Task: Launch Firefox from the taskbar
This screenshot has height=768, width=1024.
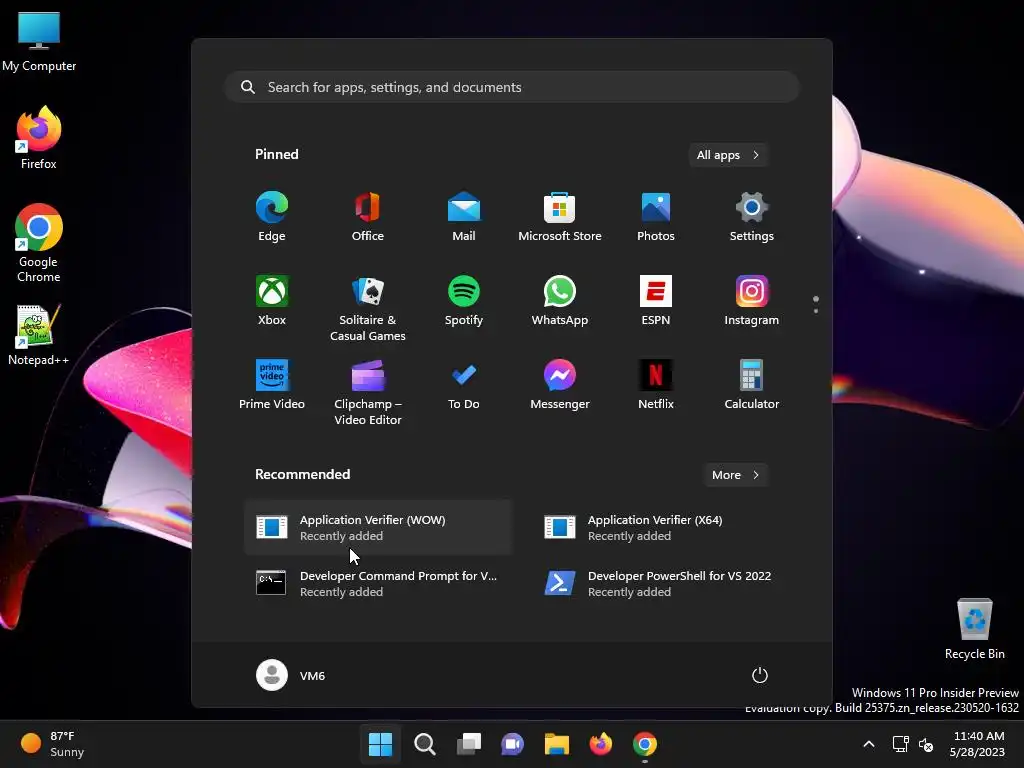Action: click(601, 744)
